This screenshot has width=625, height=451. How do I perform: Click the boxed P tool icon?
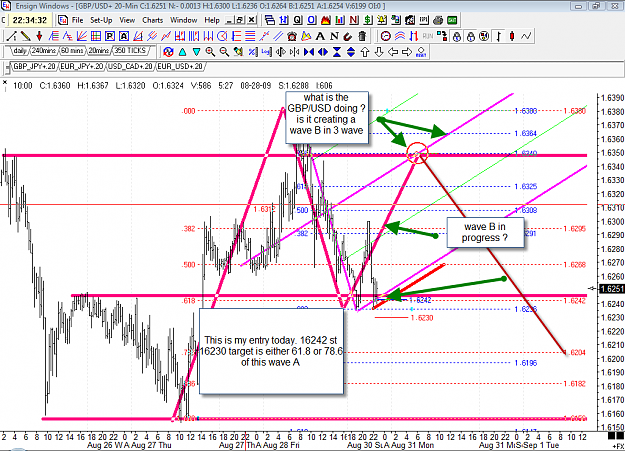click(x=110, y=36)
